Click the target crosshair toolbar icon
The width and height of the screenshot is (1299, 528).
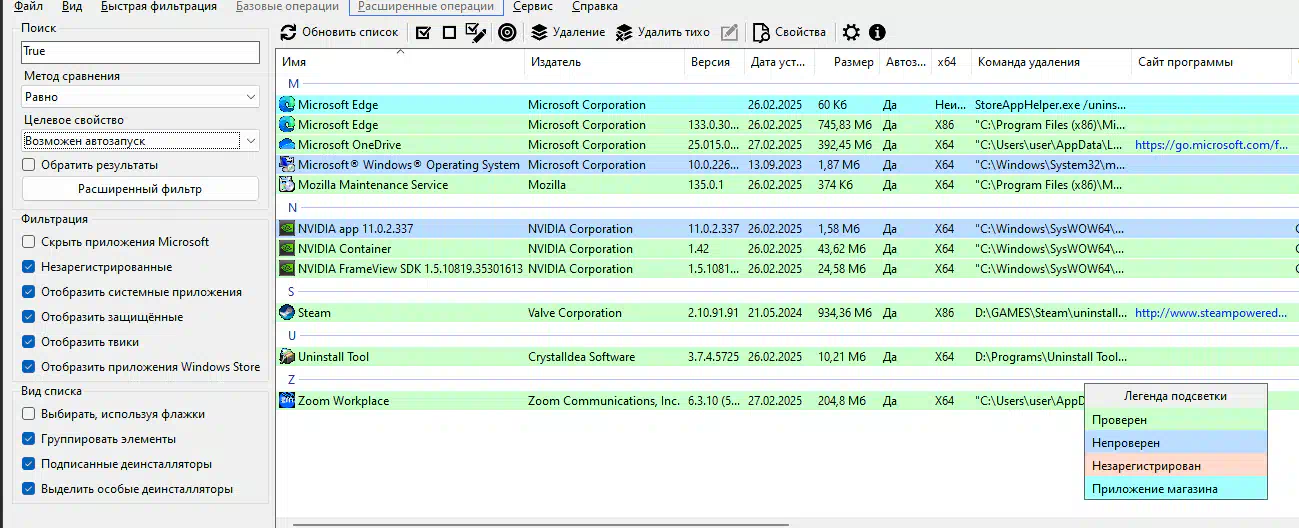pos(507,32)
